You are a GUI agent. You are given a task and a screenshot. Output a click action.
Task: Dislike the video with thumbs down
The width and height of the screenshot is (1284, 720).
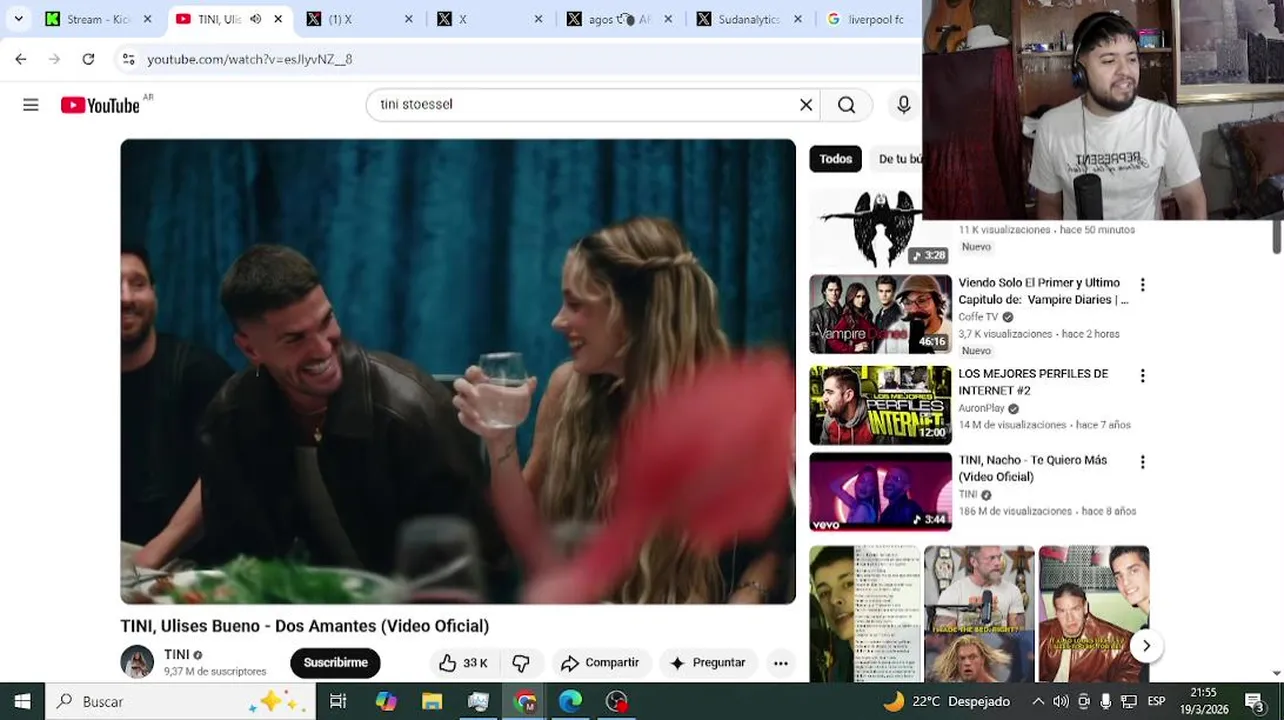click(521, 663)
